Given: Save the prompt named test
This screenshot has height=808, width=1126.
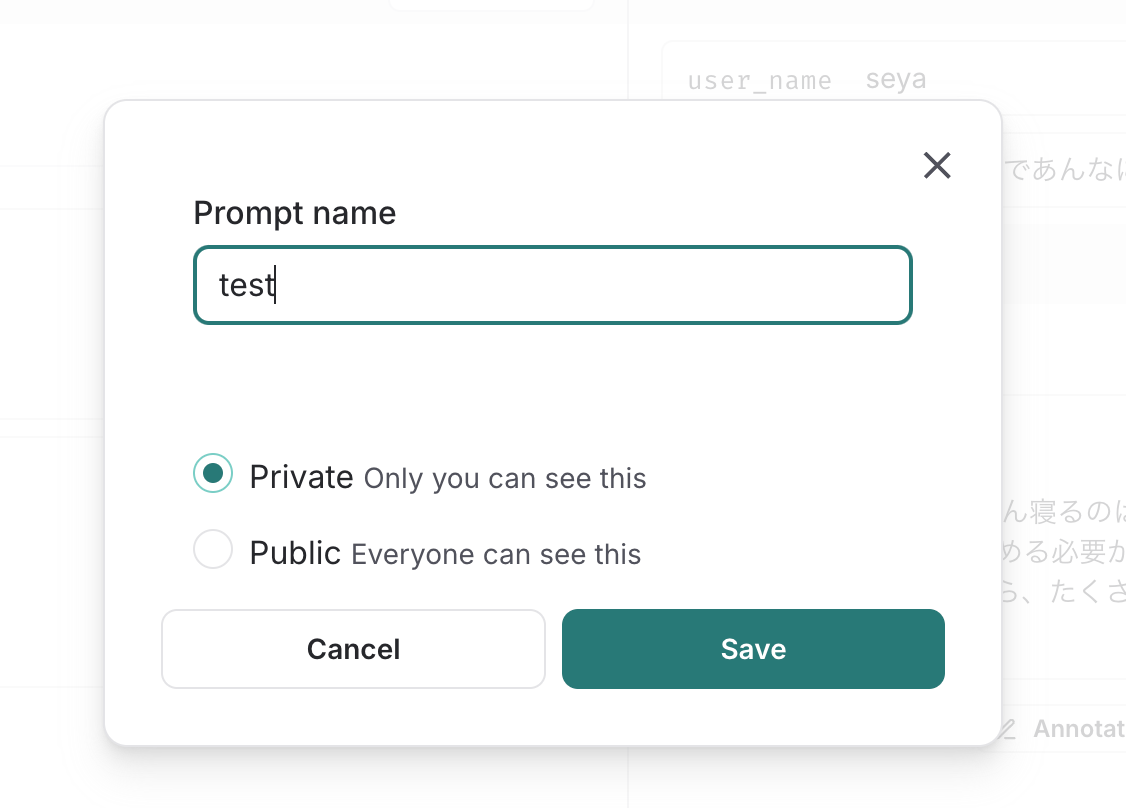Looking at the screenshot, I should coord(753,649).
